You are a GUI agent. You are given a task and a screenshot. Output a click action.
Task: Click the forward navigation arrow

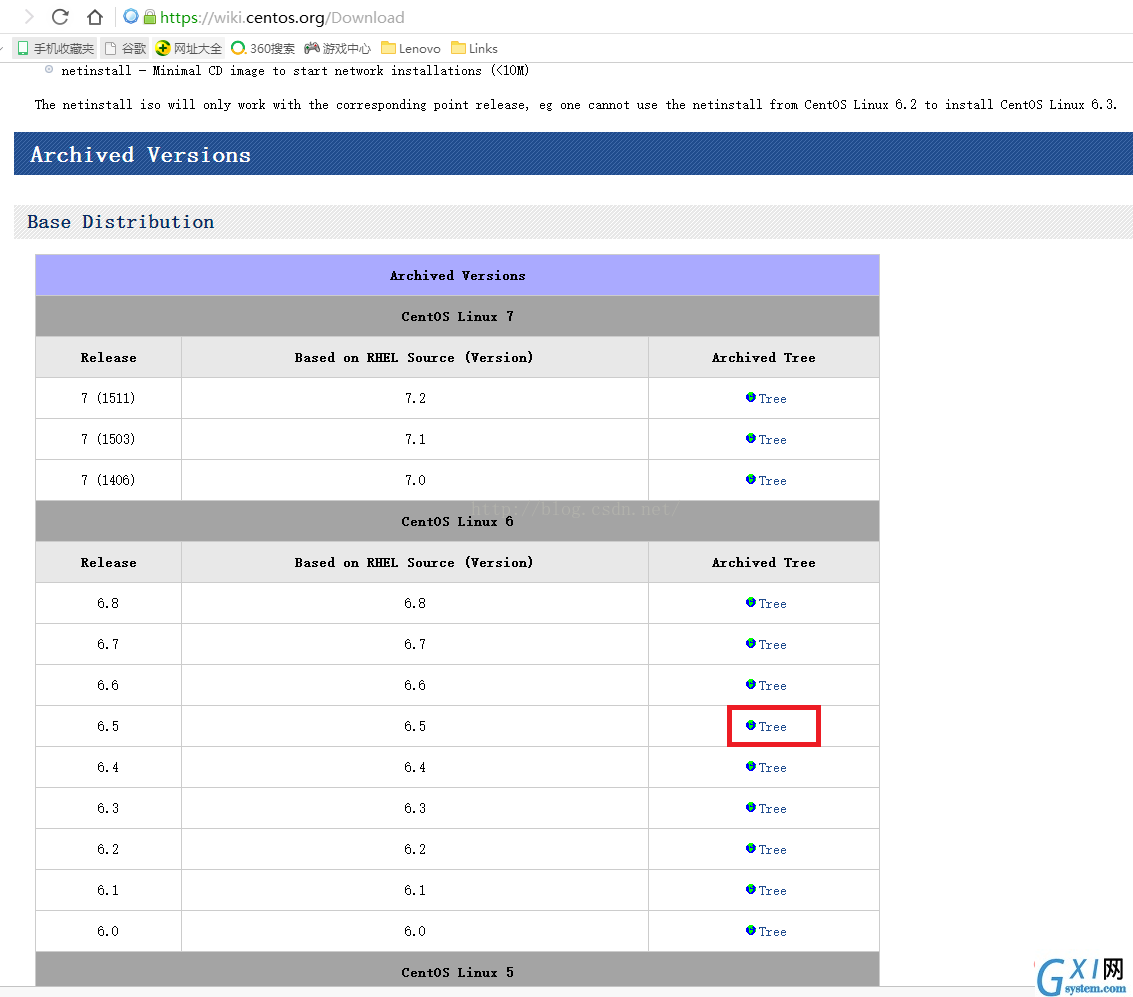[29, 17]
